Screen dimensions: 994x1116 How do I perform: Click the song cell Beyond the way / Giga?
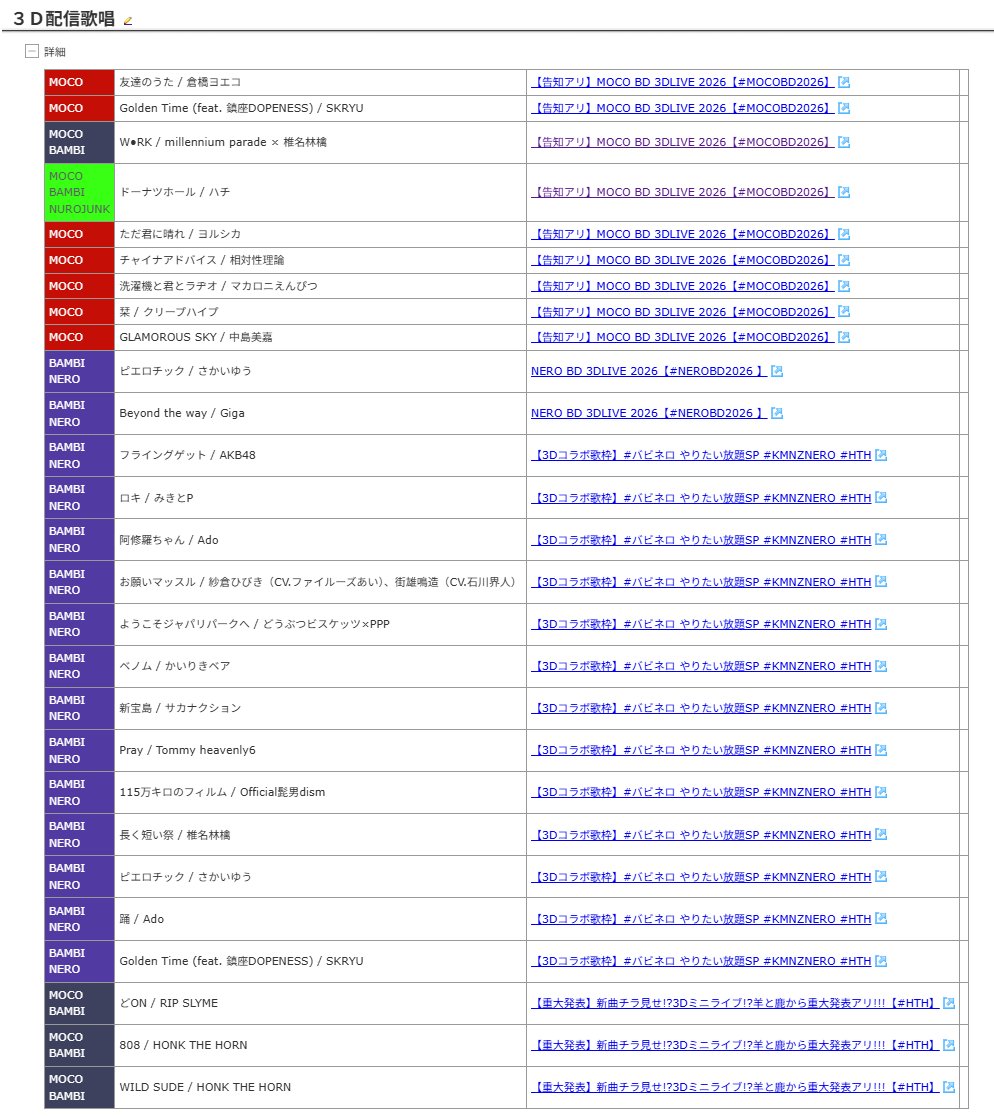tap(320, 413)
